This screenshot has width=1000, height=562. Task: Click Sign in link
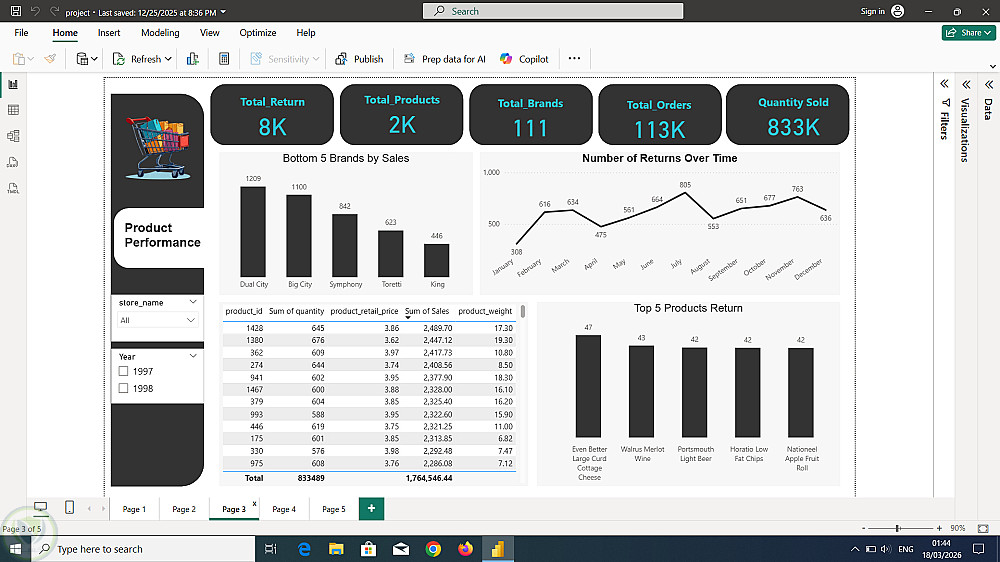872,11
